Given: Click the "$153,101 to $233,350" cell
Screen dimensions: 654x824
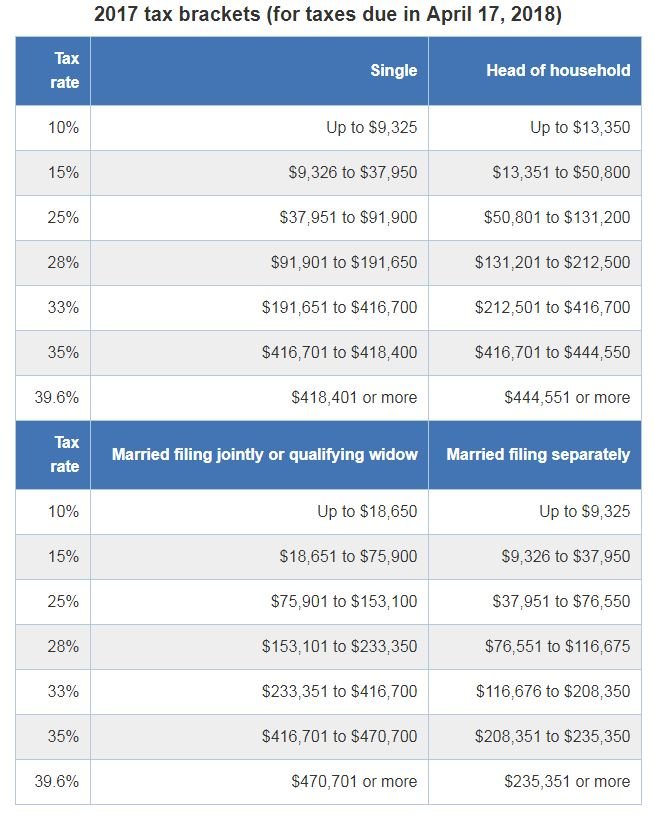Looking at the screenshot, I should tap(340, 646).
